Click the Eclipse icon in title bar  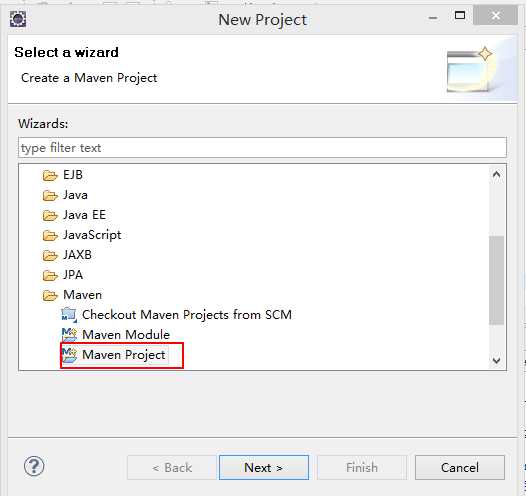18,19
